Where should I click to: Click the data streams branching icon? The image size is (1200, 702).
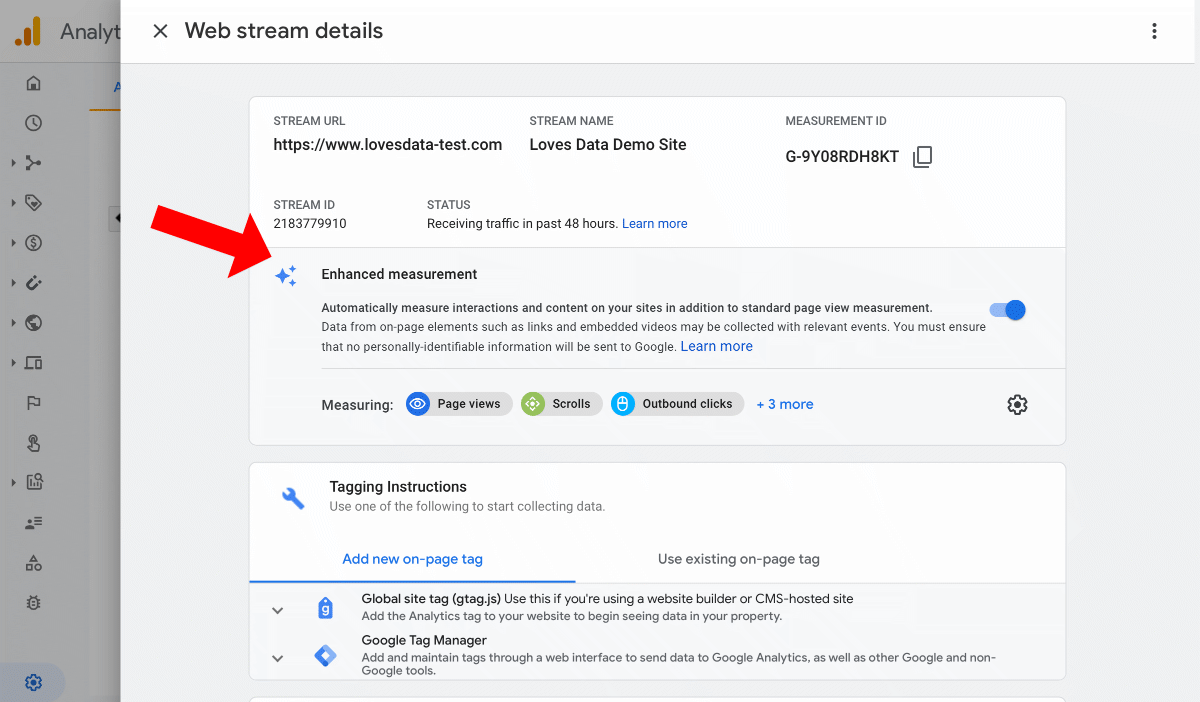click(x=32, y=162)
